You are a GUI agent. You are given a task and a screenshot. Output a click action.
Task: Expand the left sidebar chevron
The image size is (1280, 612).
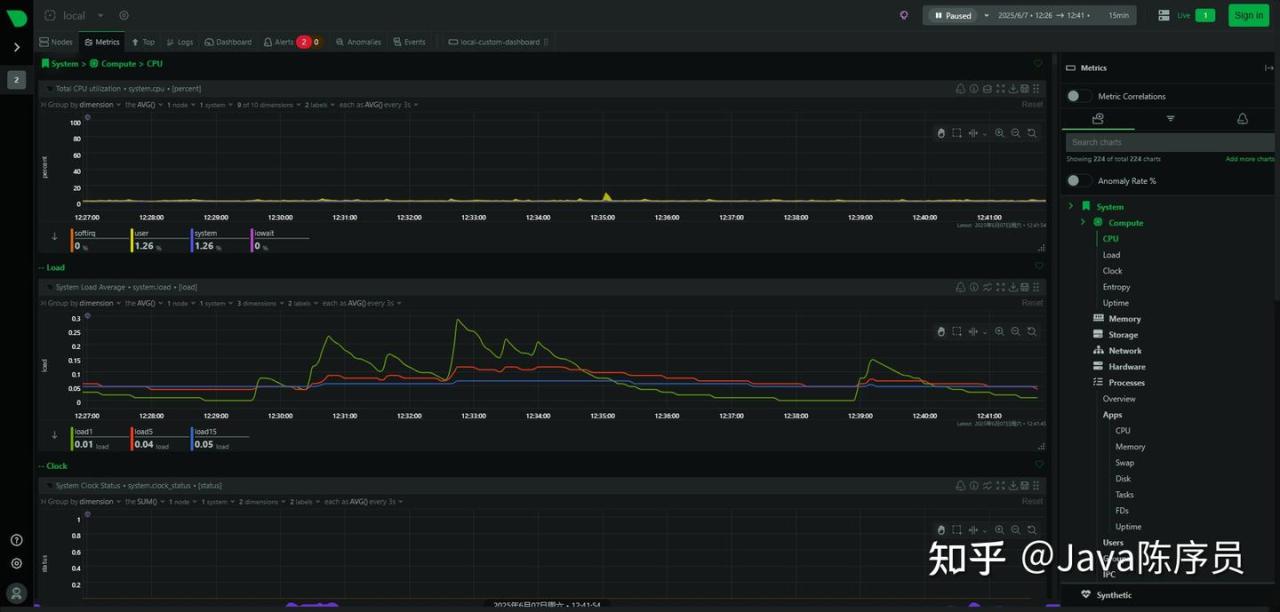click(x=16, y=47)
